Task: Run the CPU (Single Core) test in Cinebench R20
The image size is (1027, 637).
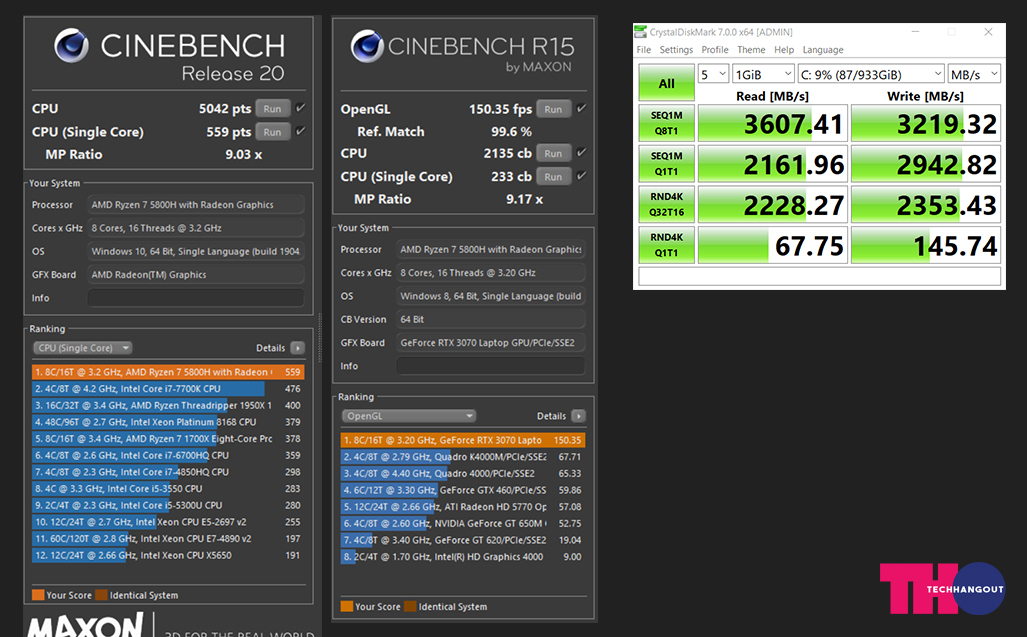Action: click(272, 132)
